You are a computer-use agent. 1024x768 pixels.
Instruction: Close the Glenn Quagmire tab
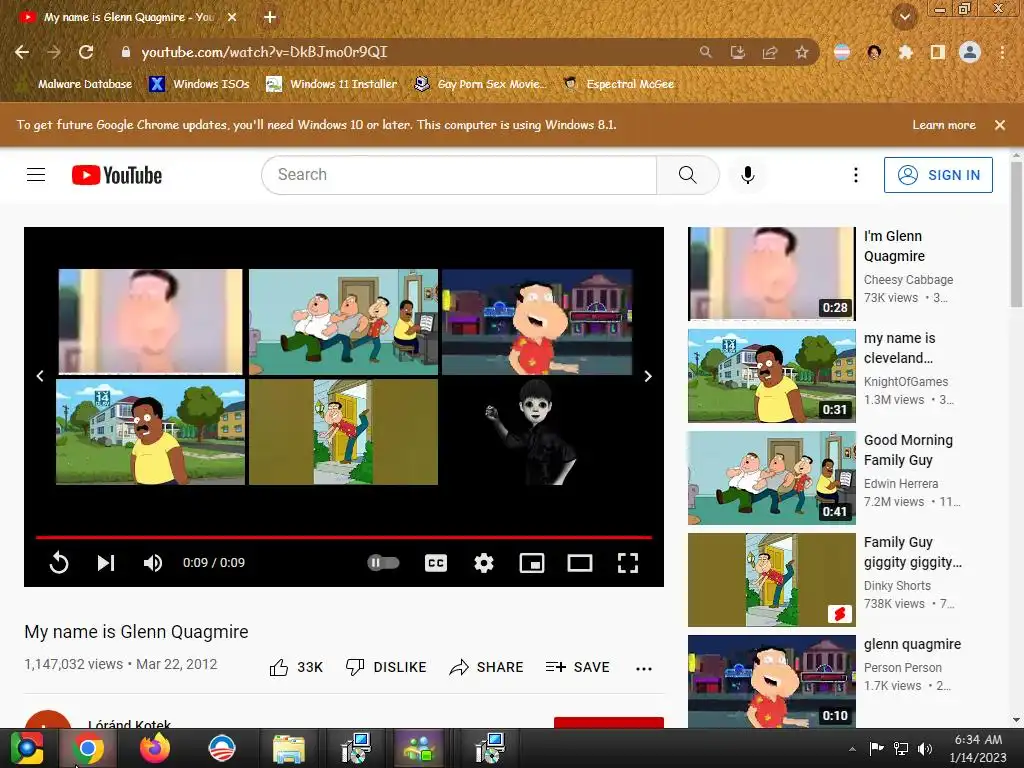(232, 17)
